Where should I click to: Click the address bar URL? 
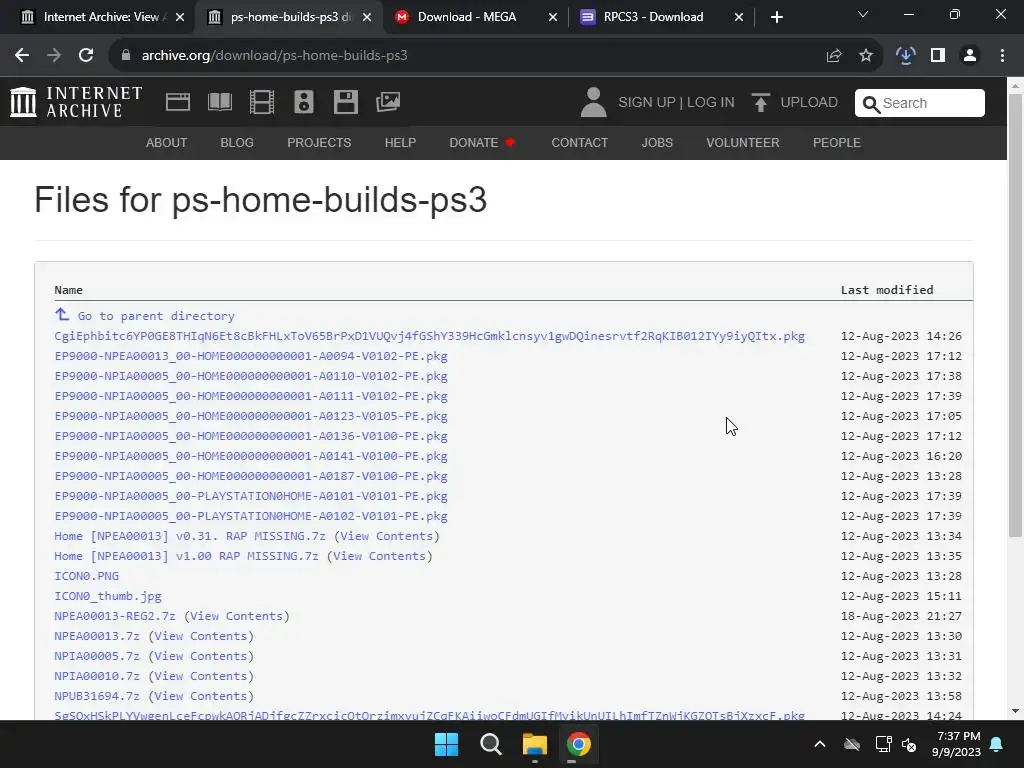pyautogui.click(x=274, y=56)
